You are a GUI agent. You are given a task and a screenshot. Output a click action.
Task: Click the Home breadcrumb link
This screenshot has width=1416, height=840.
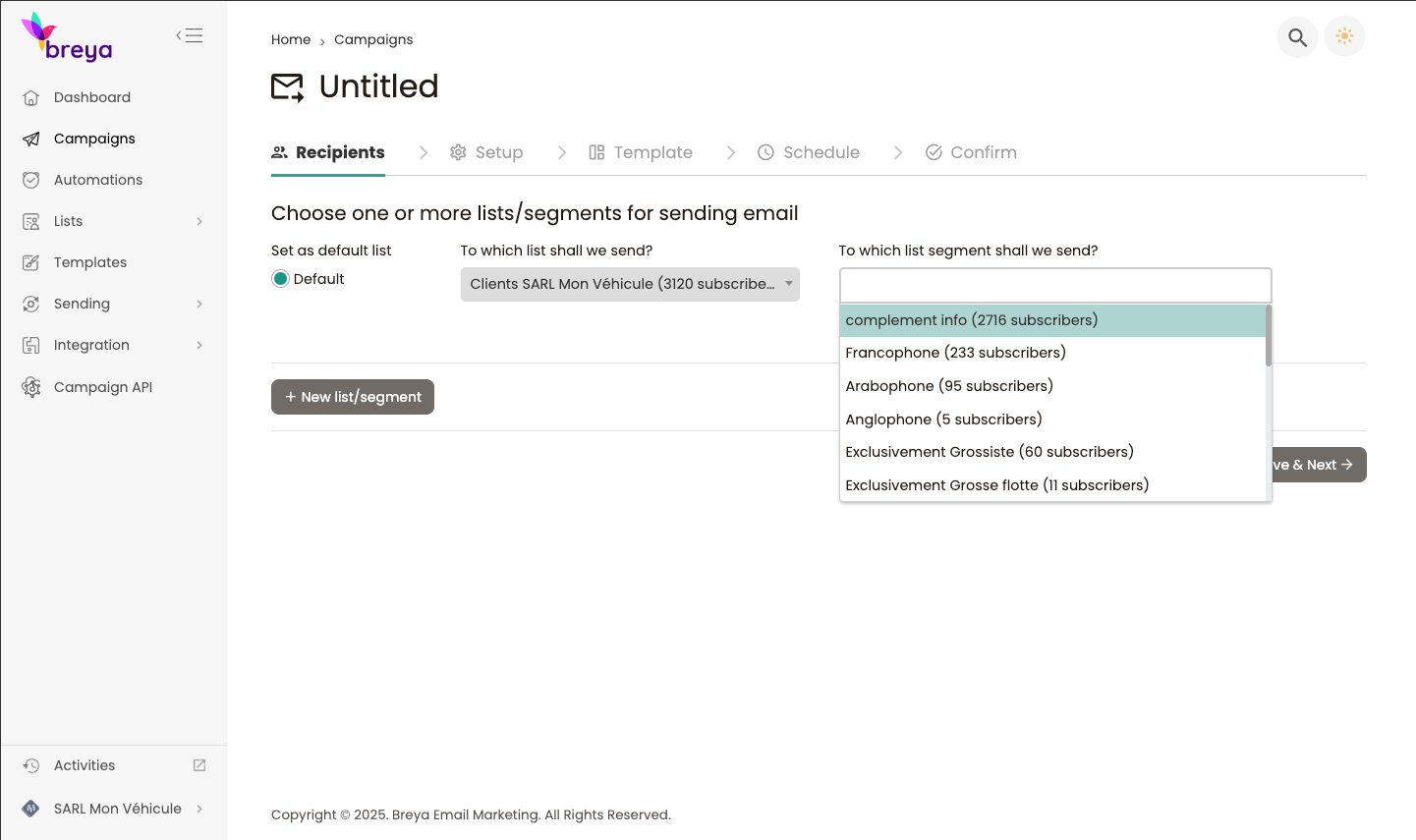click(291, 39)
